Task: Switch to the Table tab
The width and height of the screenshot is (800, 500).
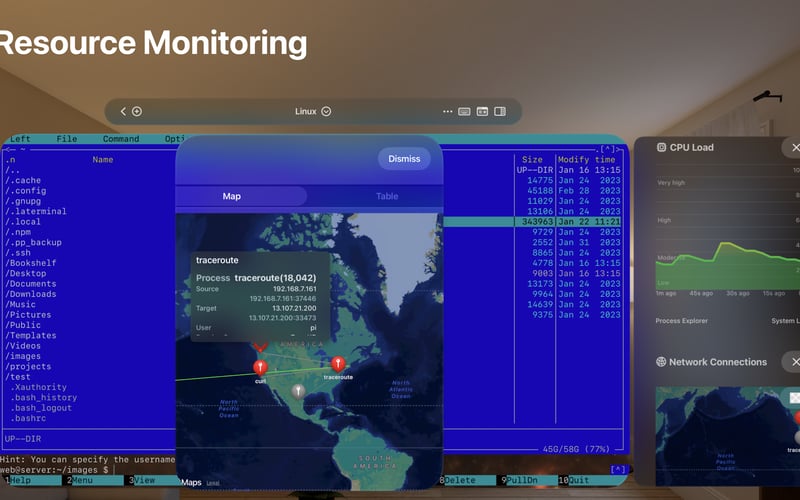Action: click(387, 196)
